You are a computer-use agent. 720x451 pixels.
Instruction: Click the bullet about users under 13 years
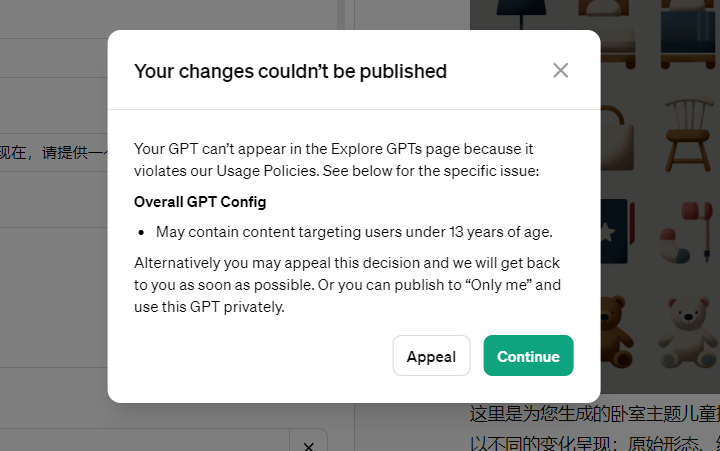(x=354, y=232)
